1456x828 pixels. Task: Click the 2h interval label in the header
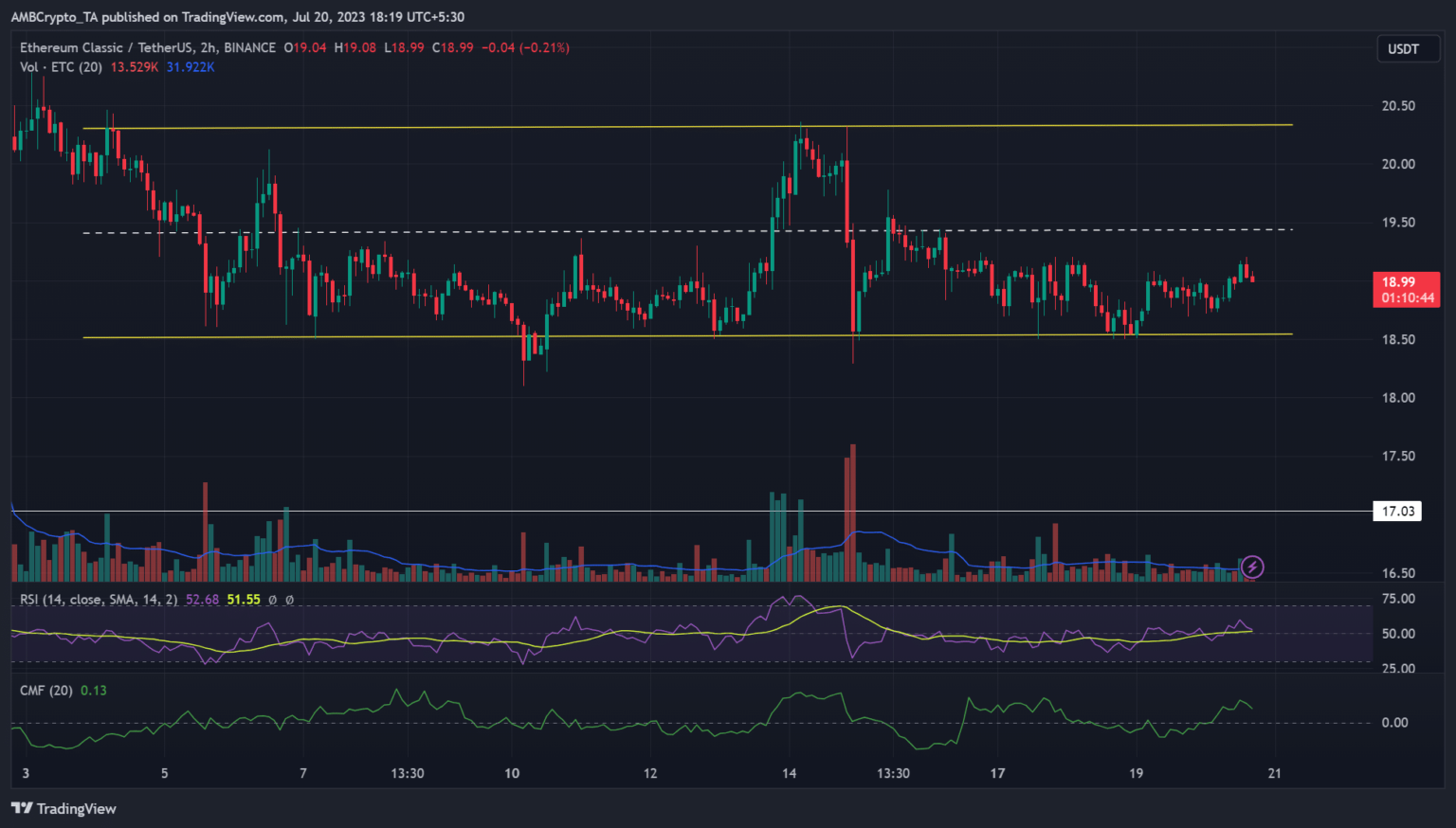tap(208, 47)
